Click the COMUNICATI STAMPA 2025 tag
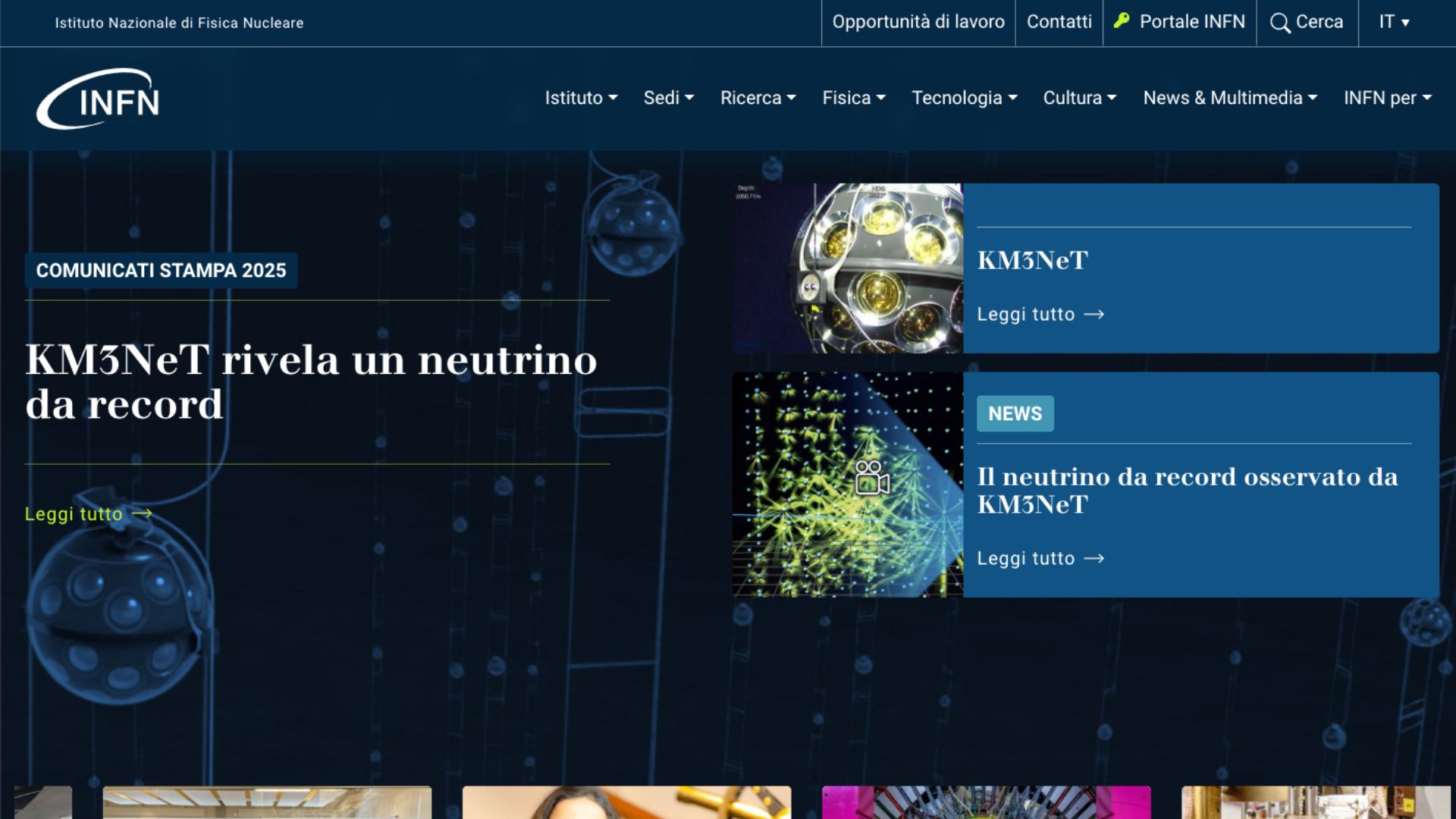Viewport: 1456px width, 819px height. pyautogui.click(x=161, y=271)
